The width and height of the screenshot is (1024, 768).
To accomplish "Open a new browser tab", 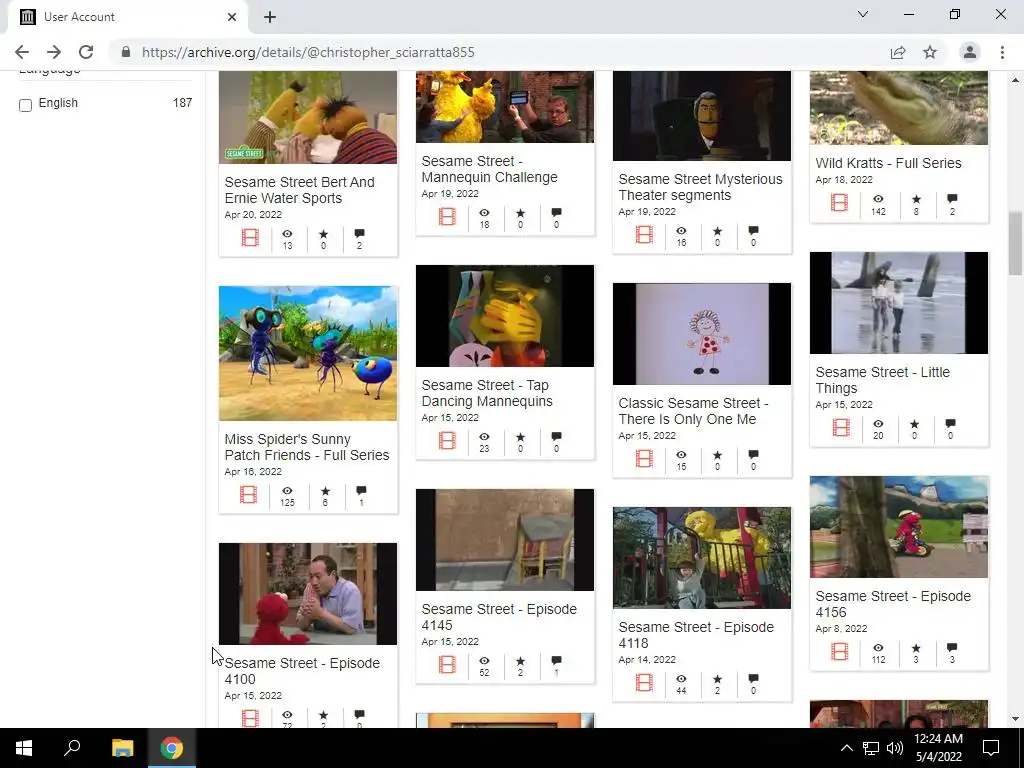I will (270, 18).
